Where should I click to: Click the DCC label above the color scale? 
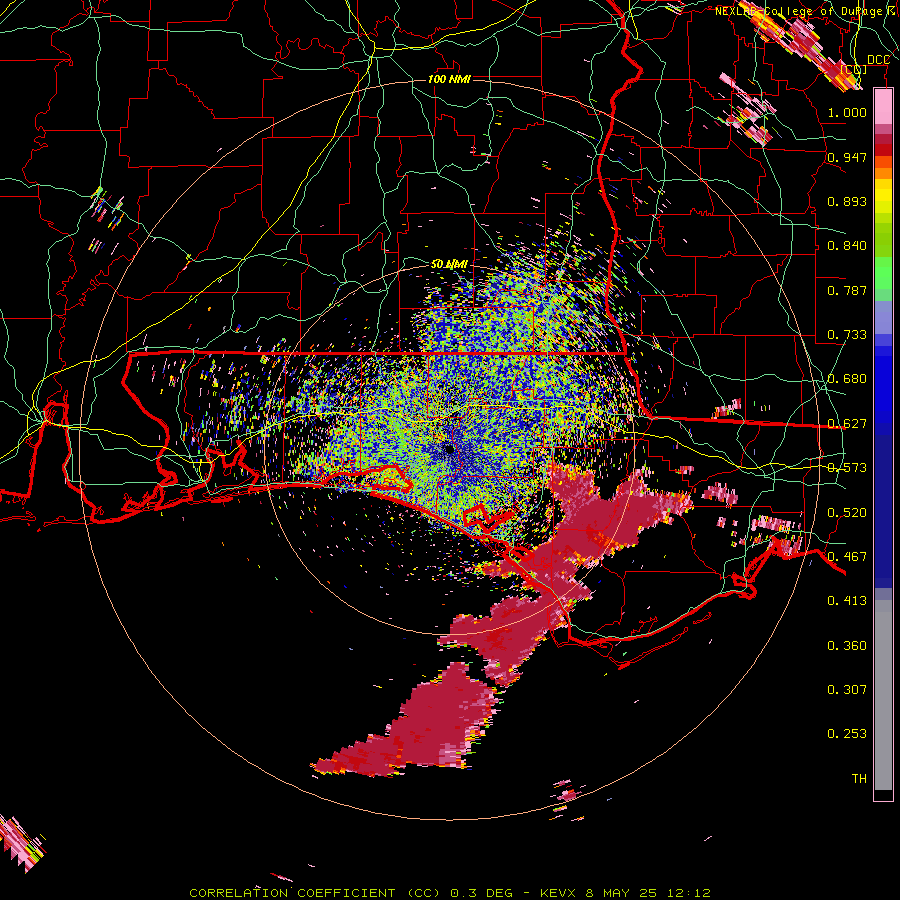point(878,60)
